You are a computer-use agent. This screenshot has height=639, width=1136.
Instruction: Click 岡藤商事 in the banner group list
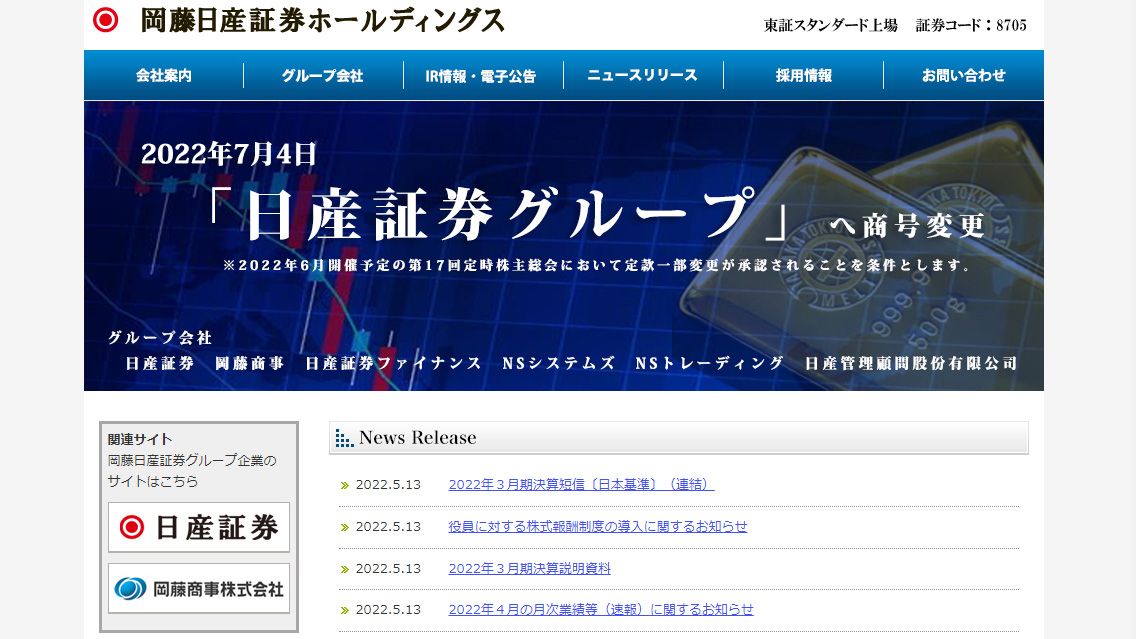[249, 363]
